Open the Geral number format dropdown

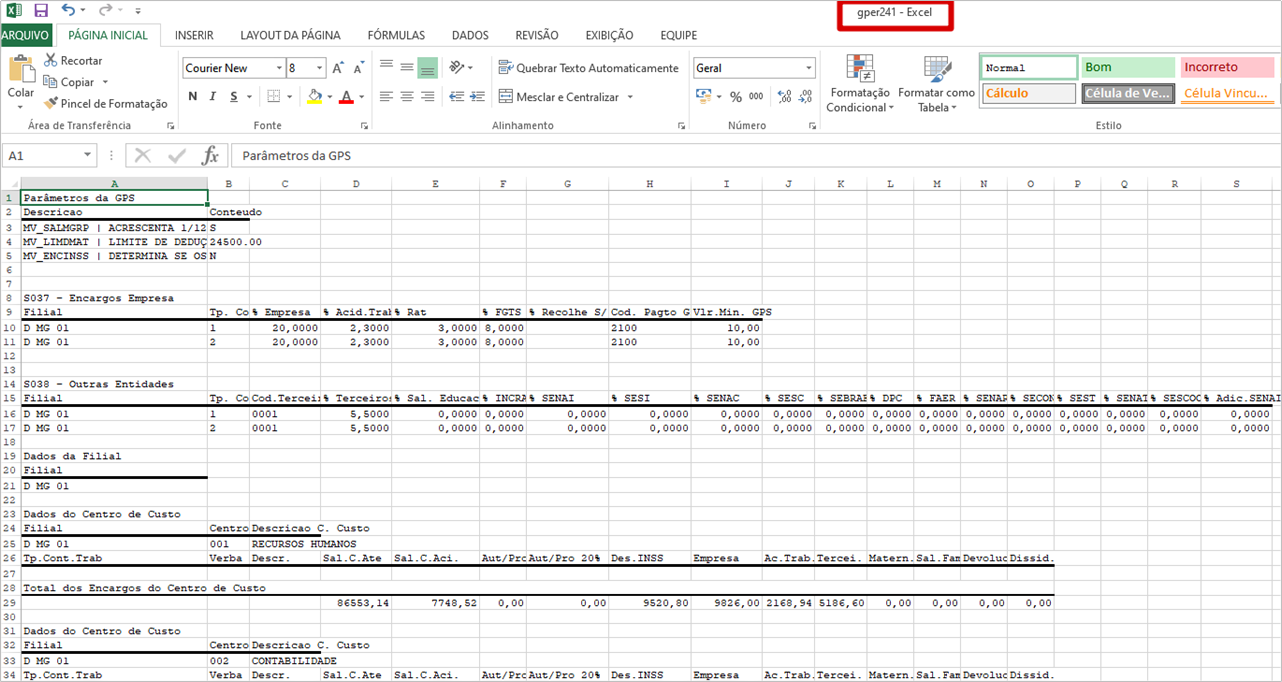[809, 68]
